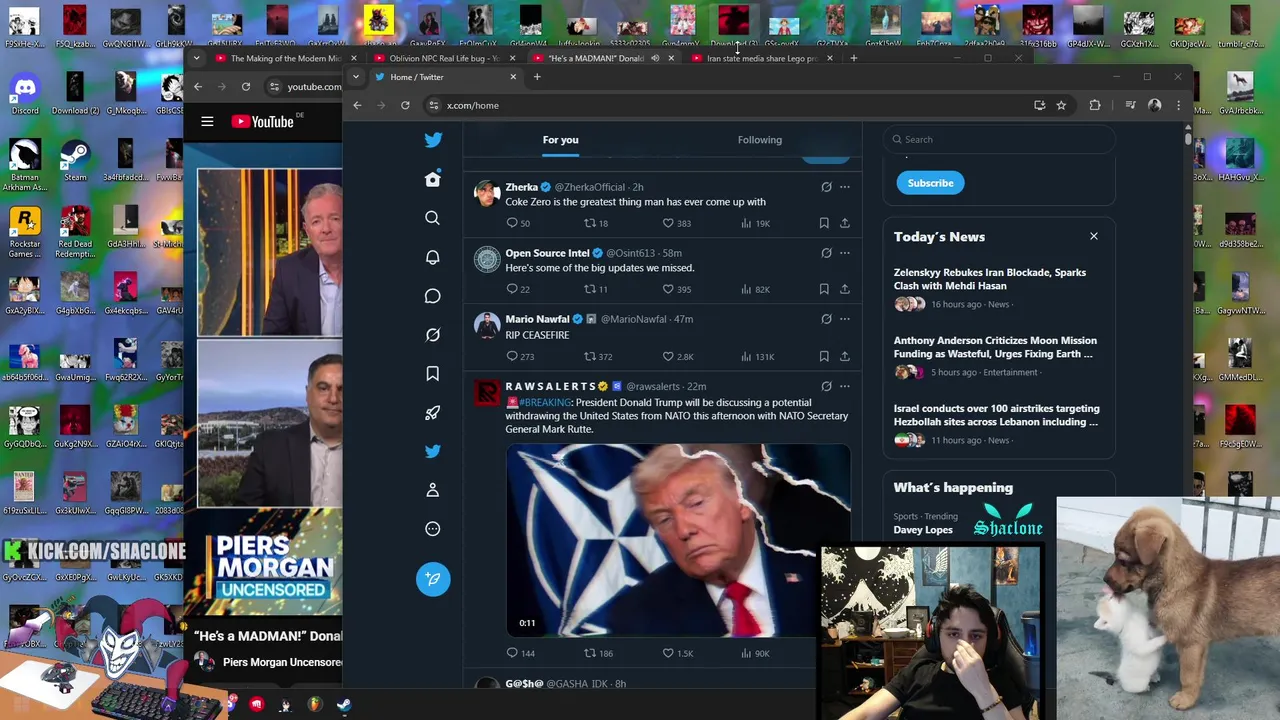Switch to the For you tab
This screenshot has width=1280, height=720.
pyautogui.click(x=561, y=140)
